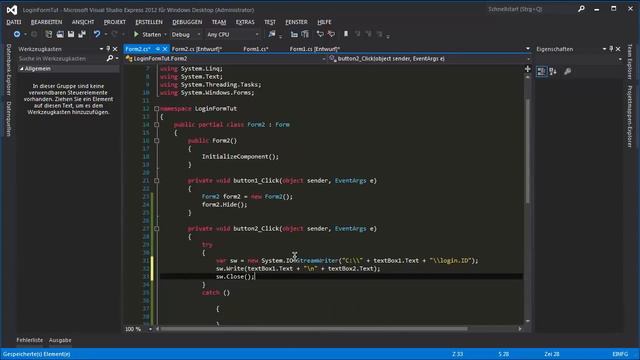Open the Fehlerliste tab at the bottom
Screen dimensions: 640x360
pyautogui.click(x=30, y=340)
